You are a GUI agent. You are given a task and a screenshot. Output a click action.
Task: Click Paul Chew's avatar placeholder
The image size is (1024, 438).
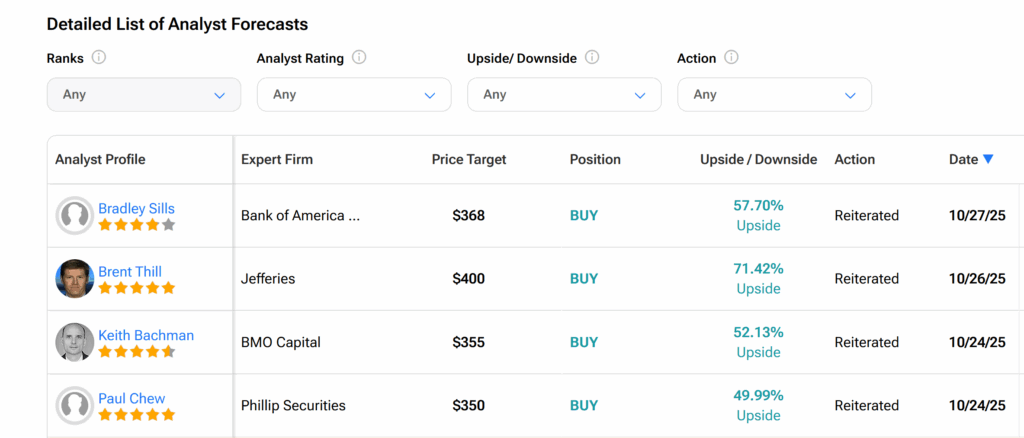pyautogui.click(x=74, y=406)
